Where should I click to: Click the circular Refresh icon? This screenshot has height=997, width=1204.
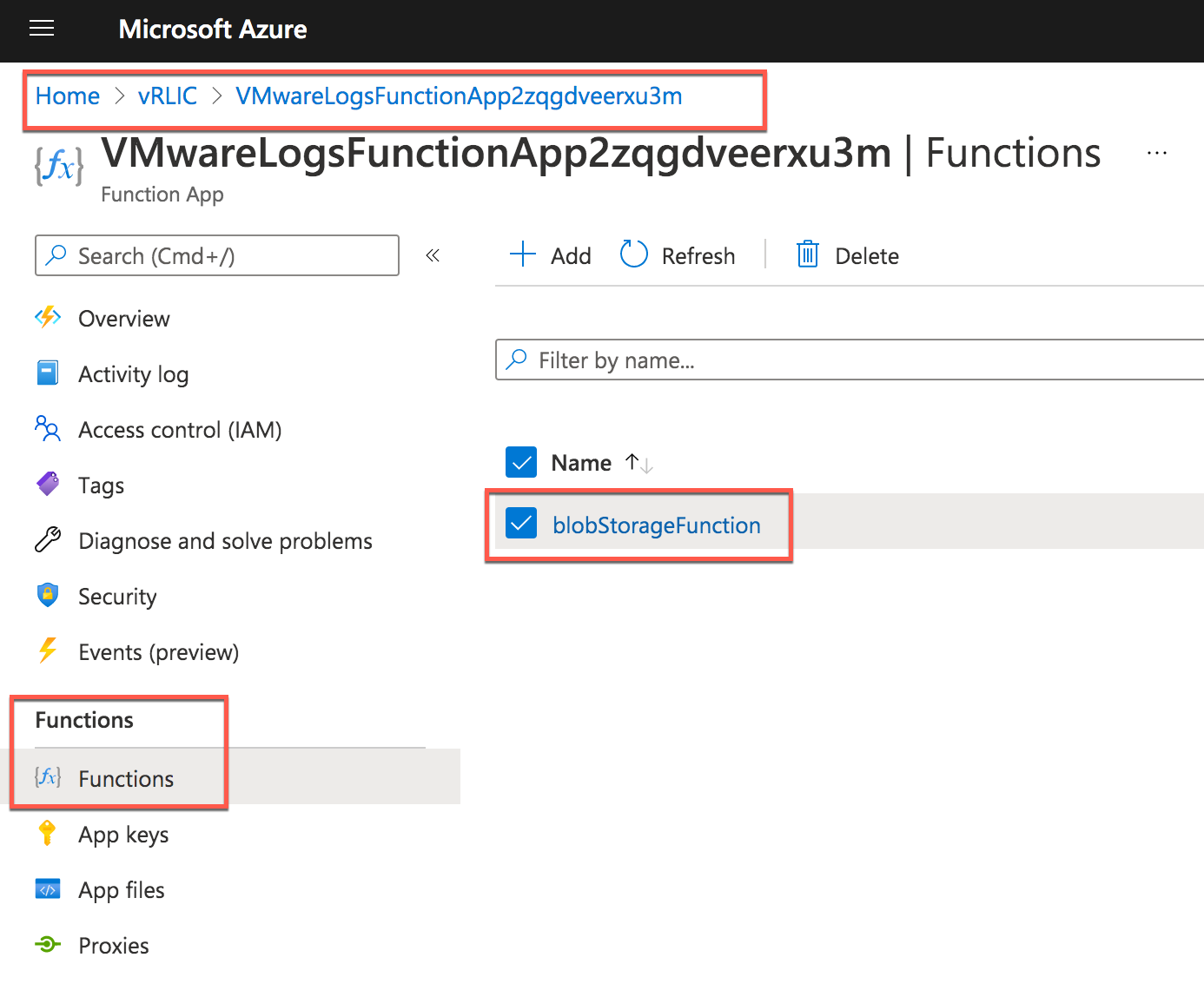634,254
